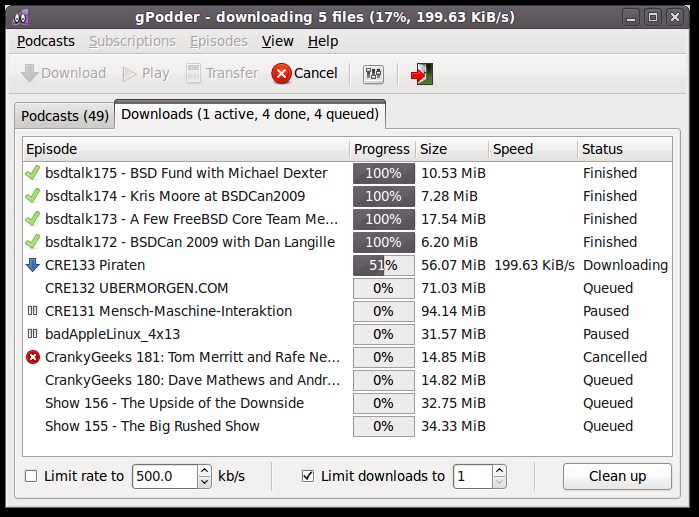Click the 56.07 MiB size cell
The image size is (699, 517).
453,265
